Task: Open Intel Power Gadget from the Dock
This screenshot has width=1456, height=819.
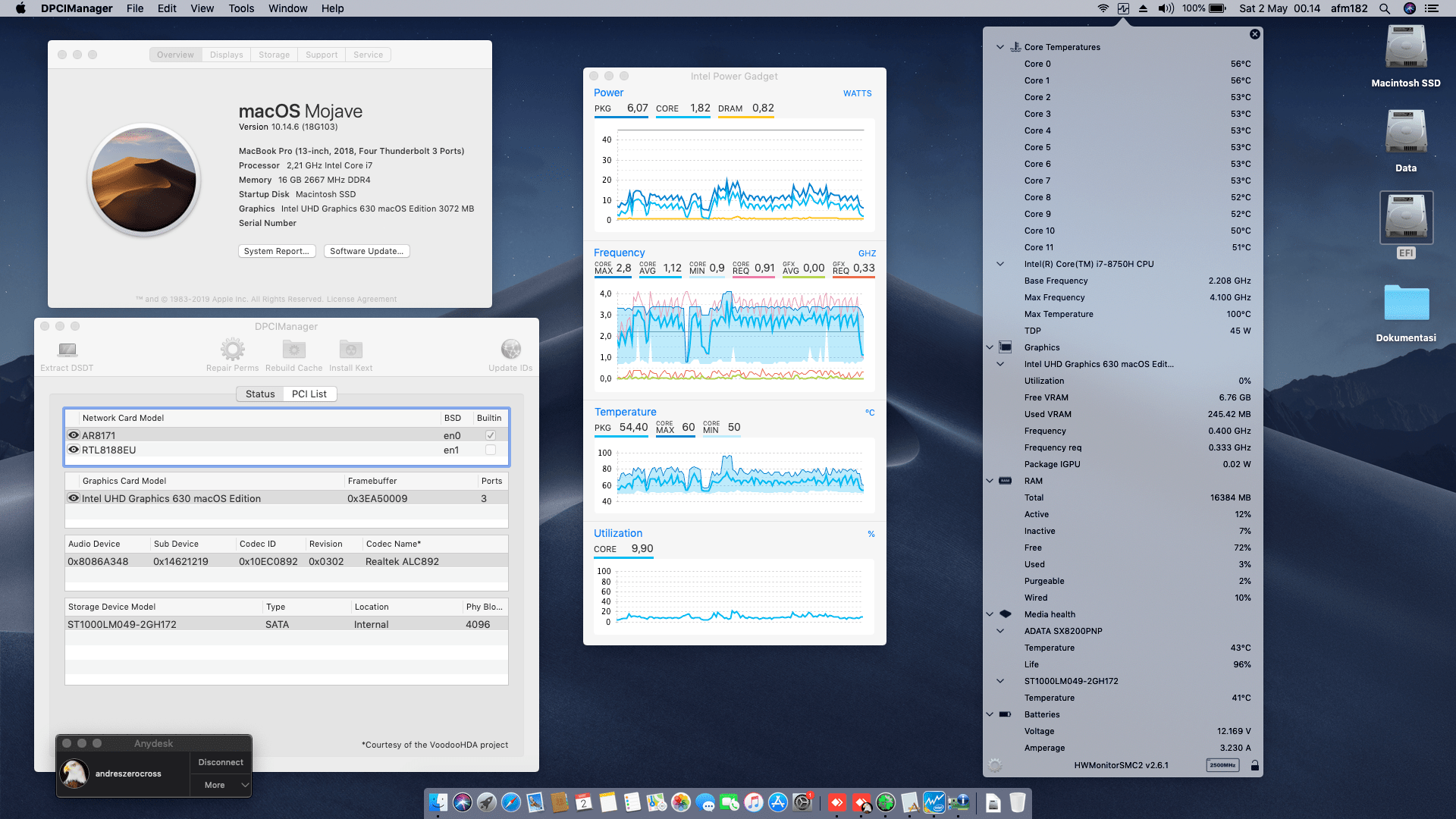Action: point(934,802)
